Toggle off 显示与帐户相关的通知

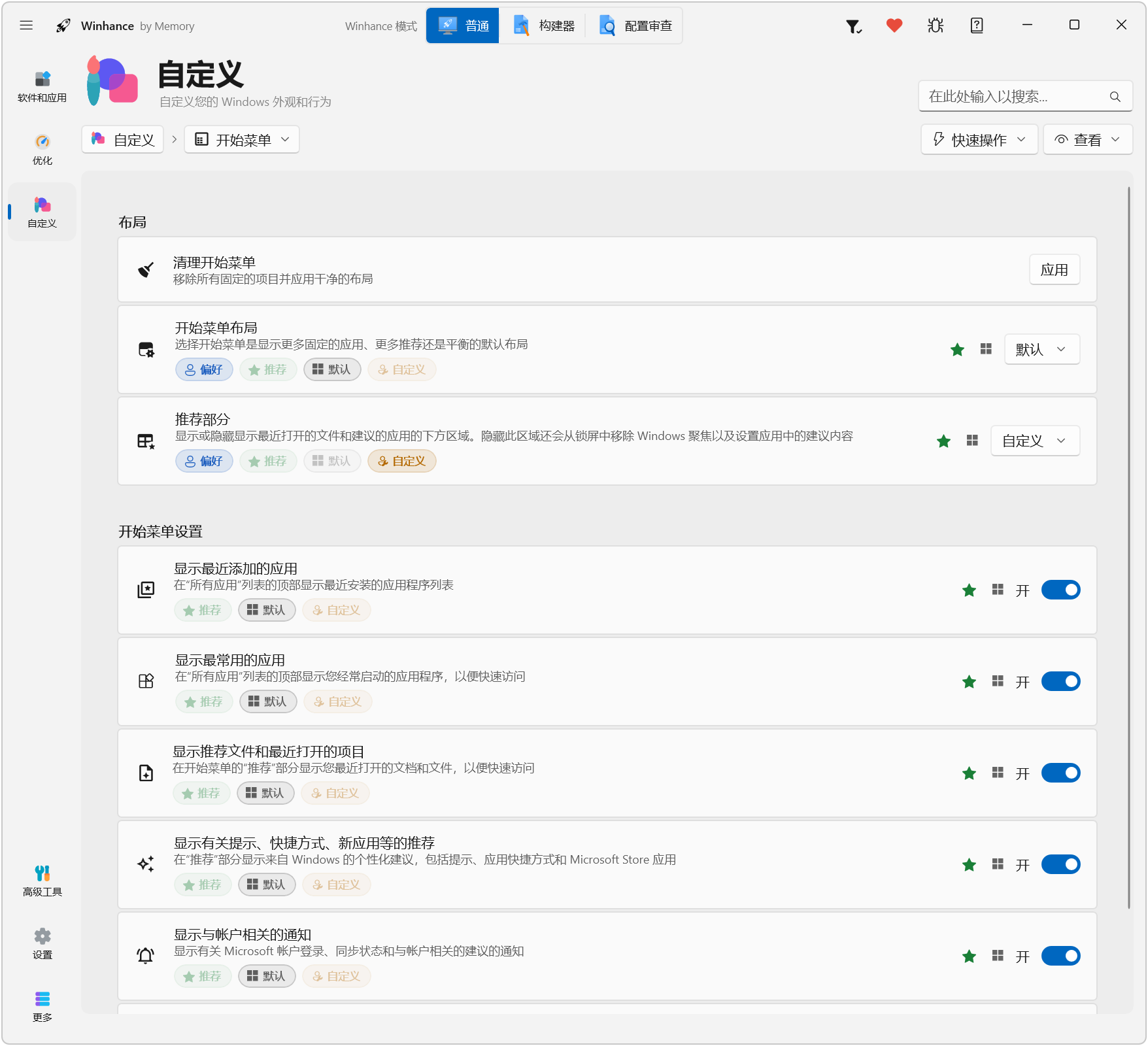point(1060,956)
